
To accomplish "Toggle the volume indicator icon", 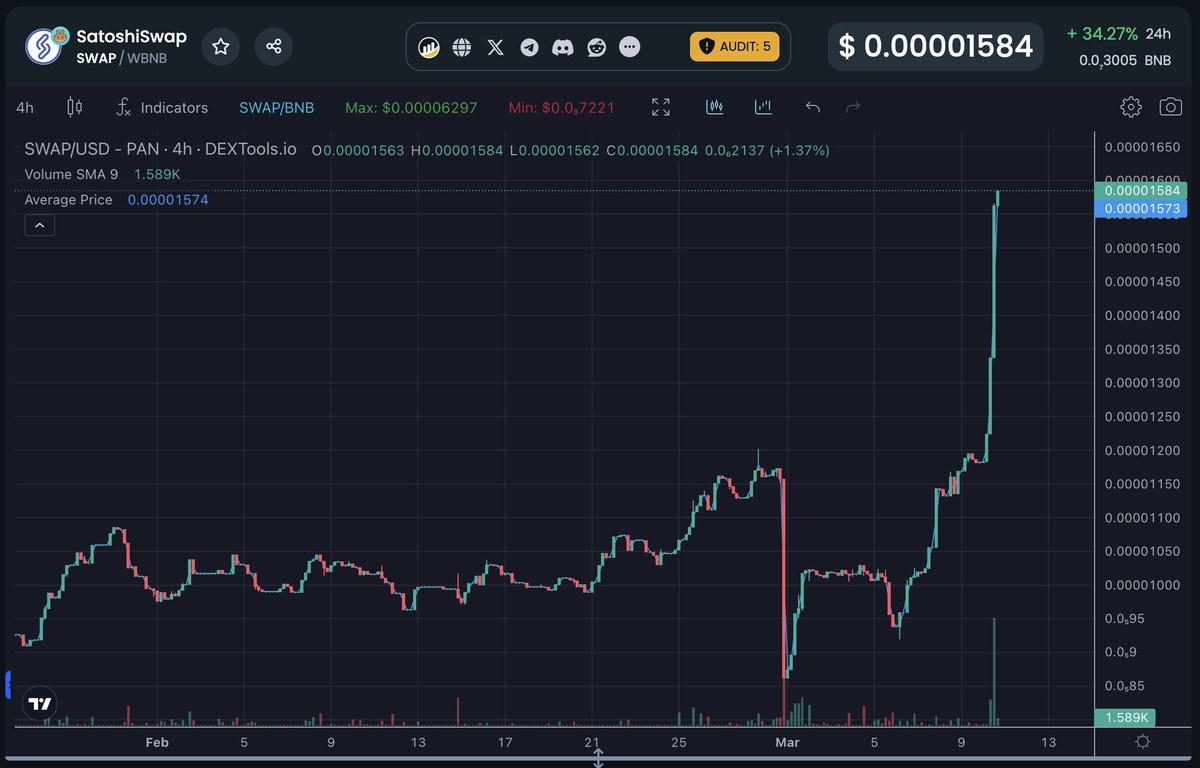I will (x=763, y=106).
